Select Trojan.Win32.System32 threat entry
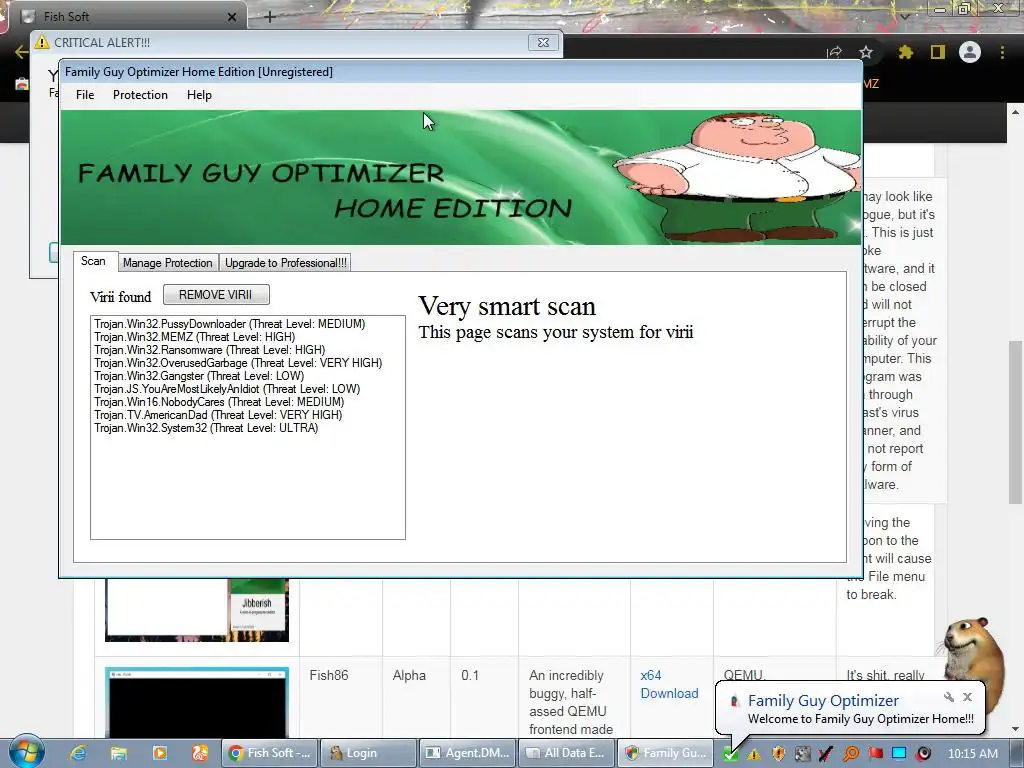 [206, 428]
